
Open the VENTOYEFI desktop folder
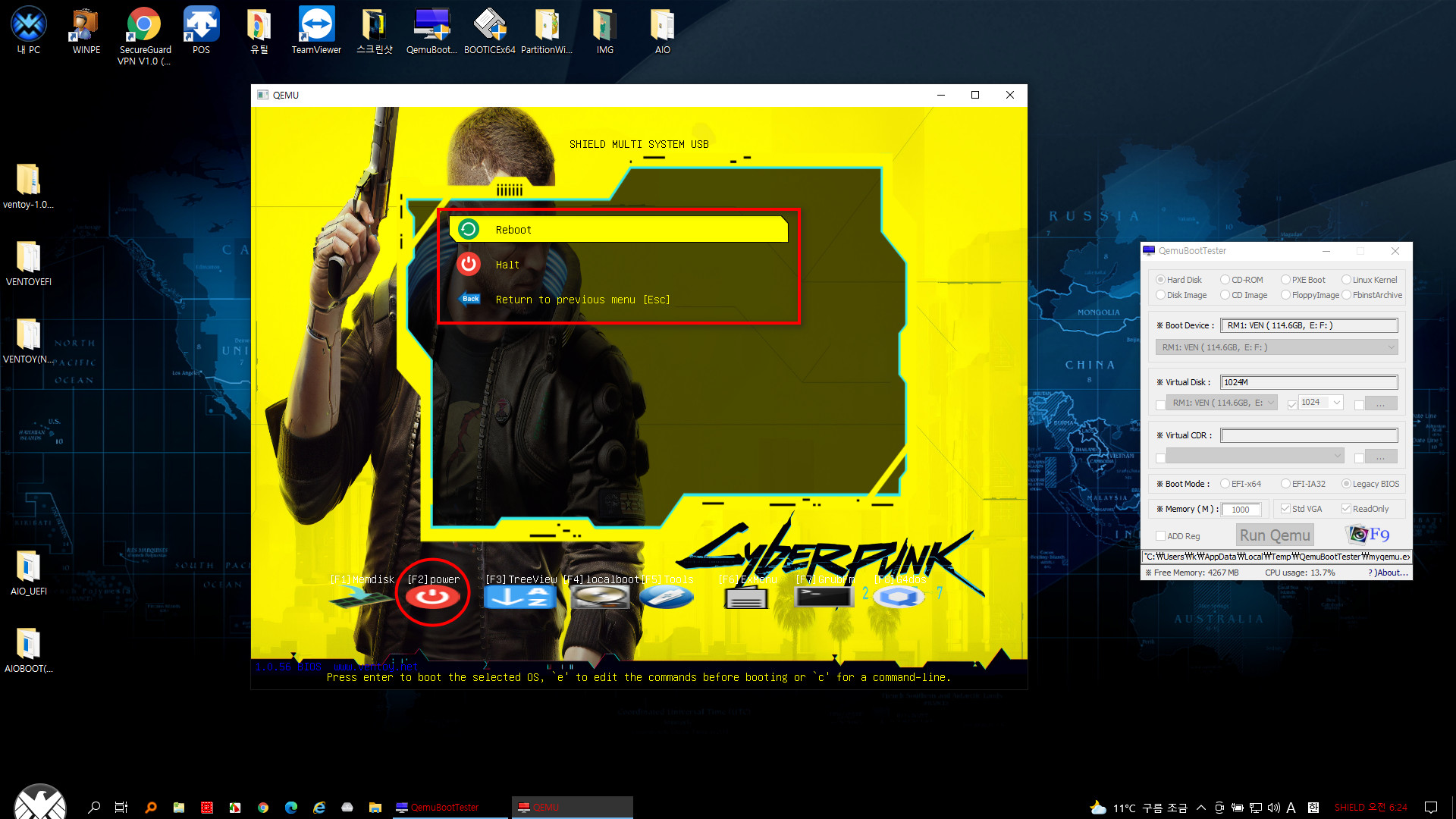click(x=28, y=263)
